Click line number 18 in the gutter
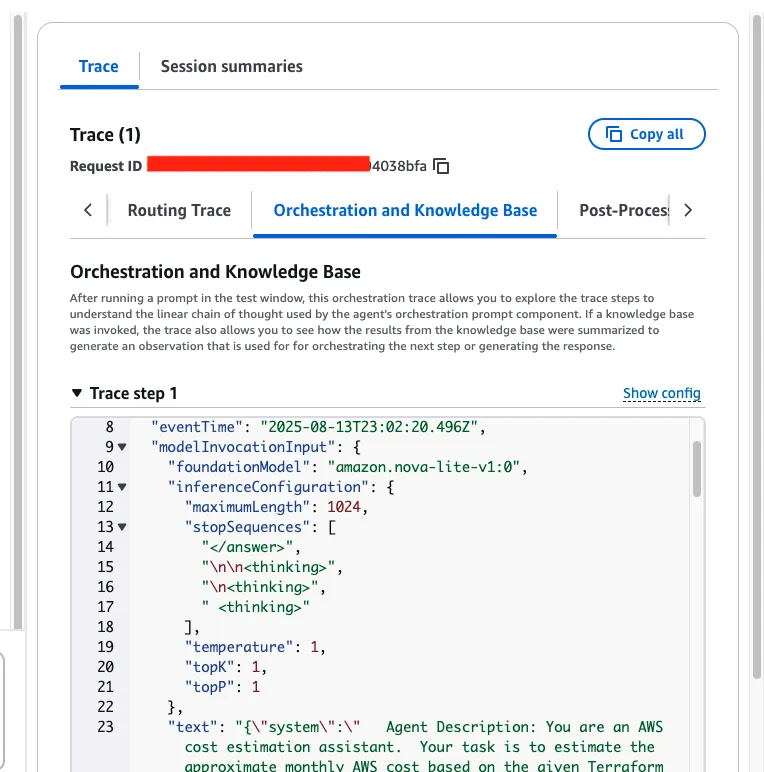This screenshot has width=764, height=772. tap(105, 627)
